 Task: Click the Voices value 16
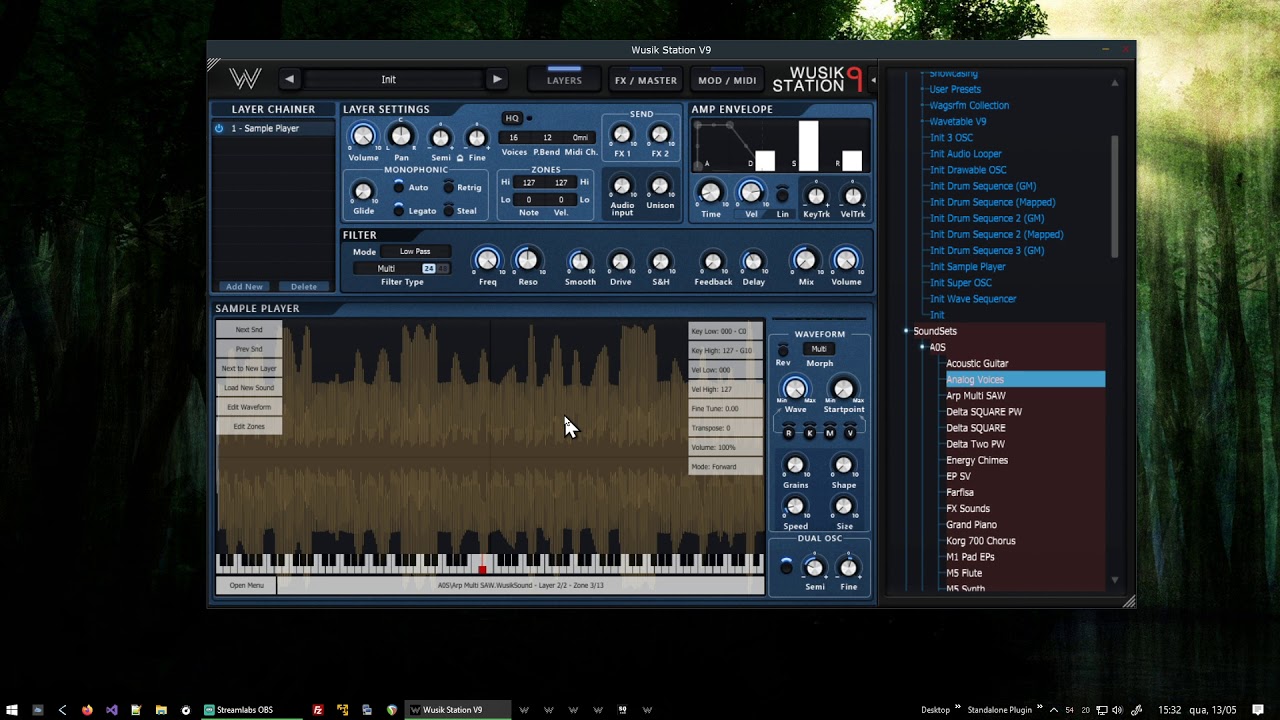[514, 138]
